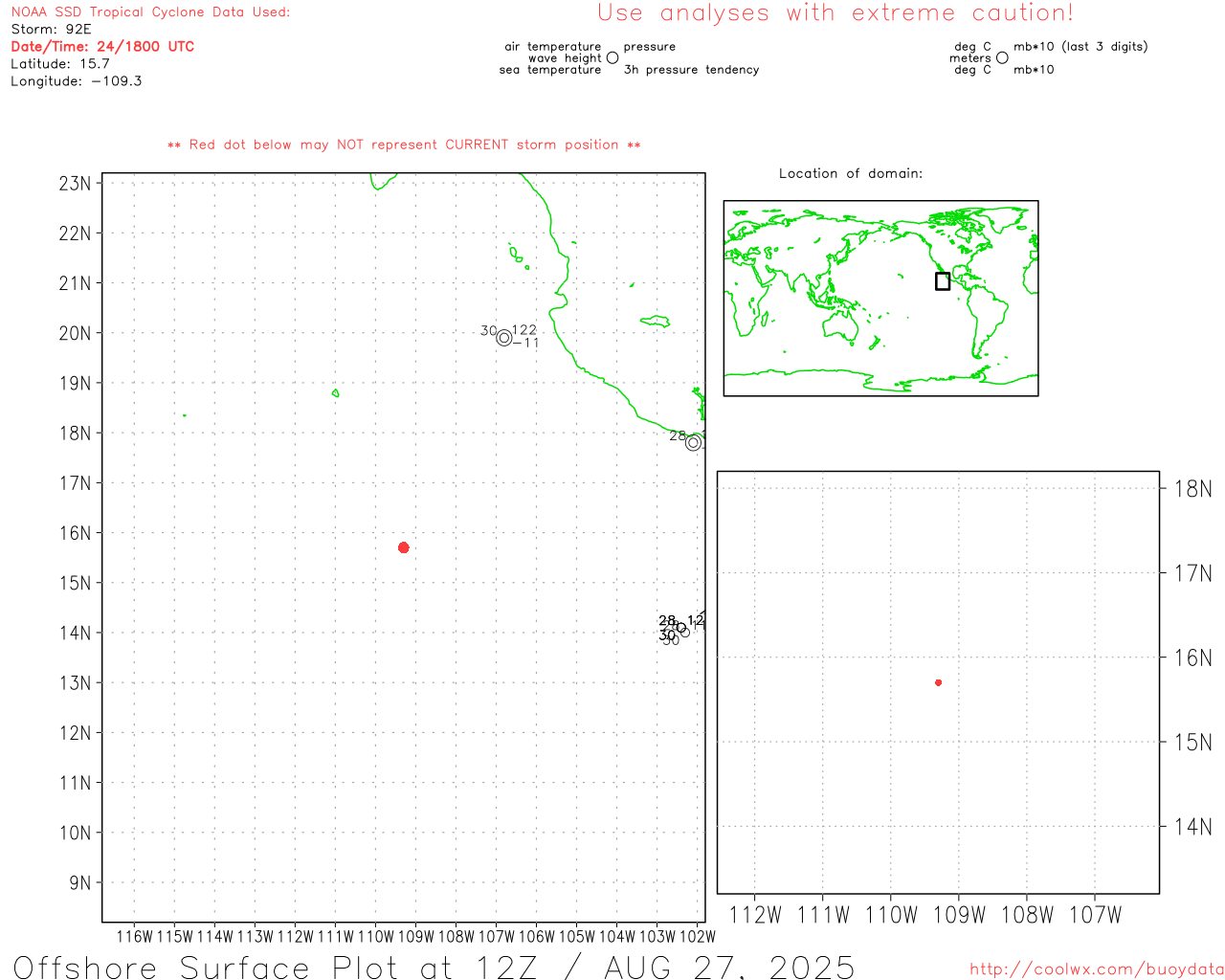Click the '109W' label under zoomed inset
This screenshot has height=980, width=1225.
(959, 915)
